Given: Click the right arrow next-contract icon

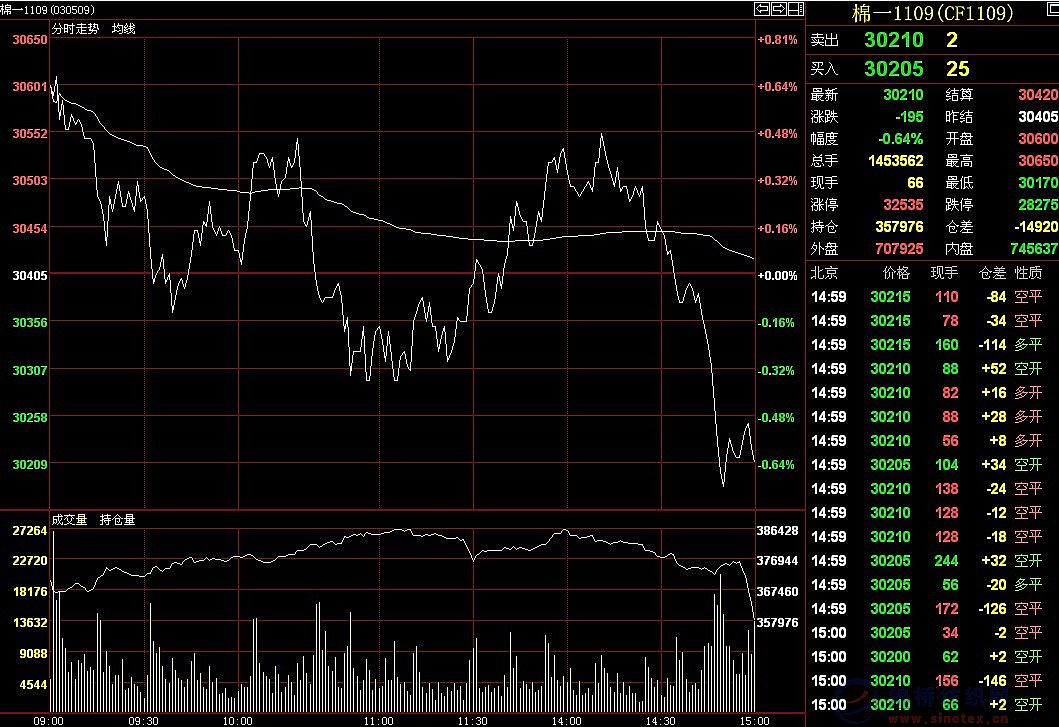Looking at the screenshot, I should click(x=777, y=10).
